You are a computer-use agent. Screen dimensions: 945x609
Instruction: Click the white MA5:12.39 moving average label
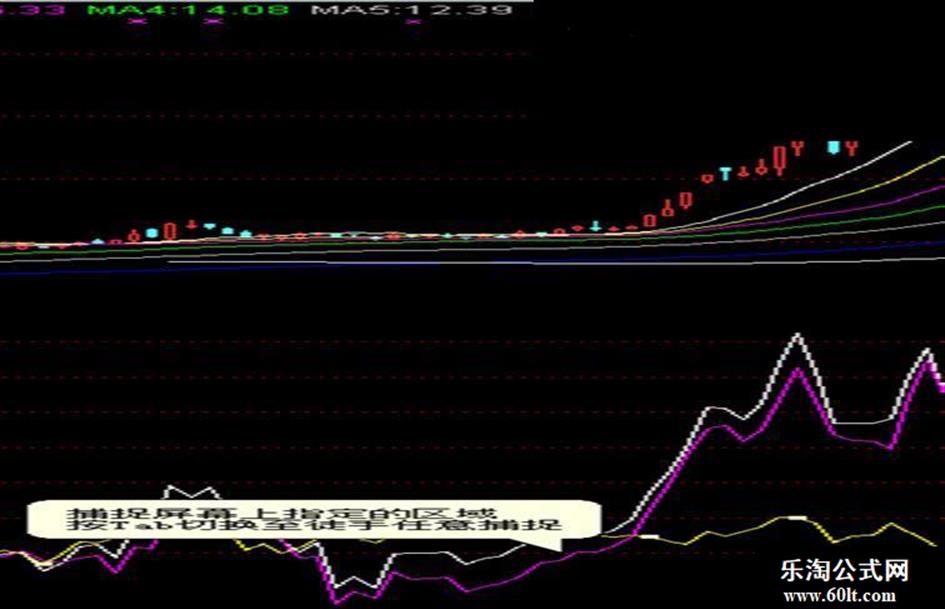pos(413,9)
